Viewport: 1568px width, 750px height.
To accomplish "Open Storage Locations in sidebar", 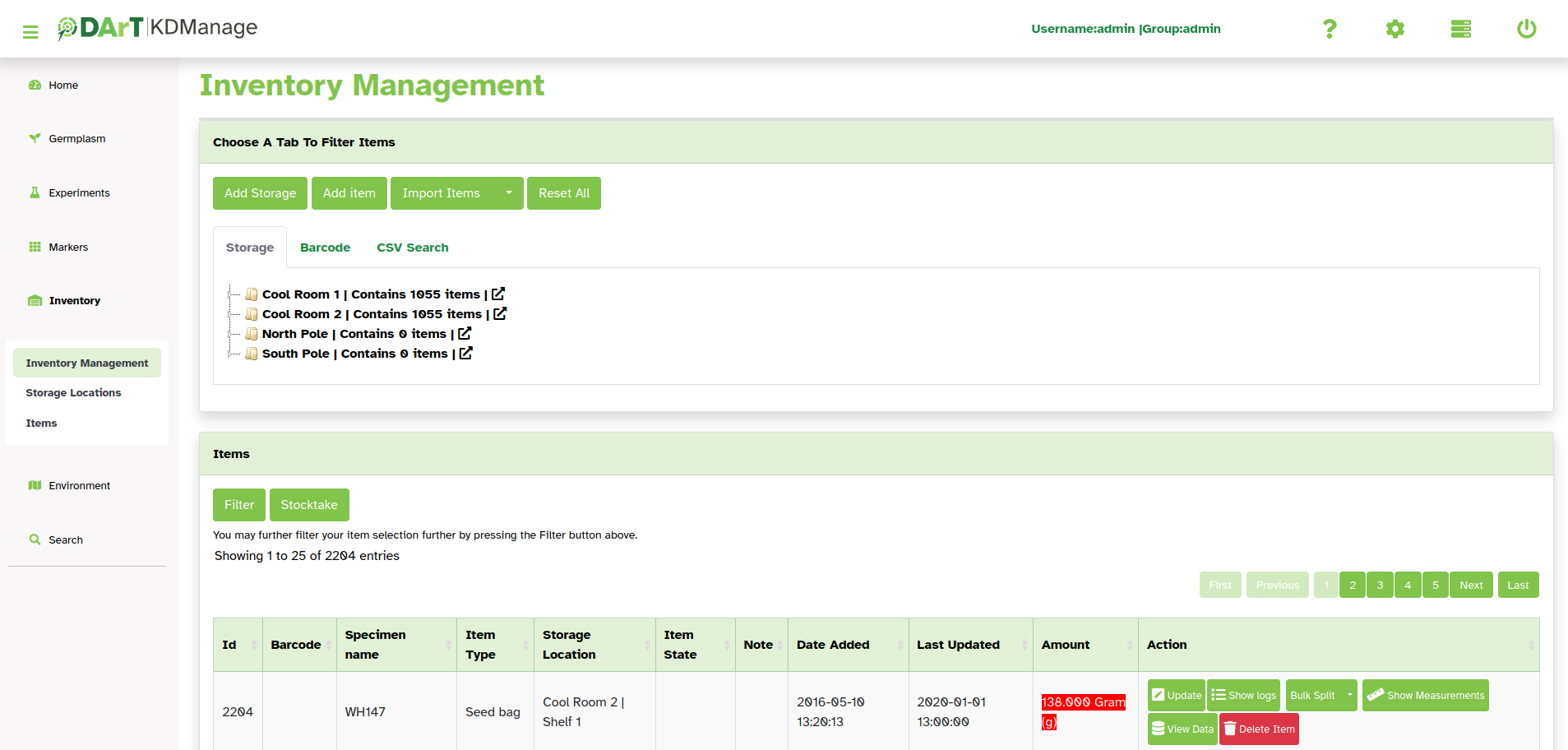I will click(73, 393).
